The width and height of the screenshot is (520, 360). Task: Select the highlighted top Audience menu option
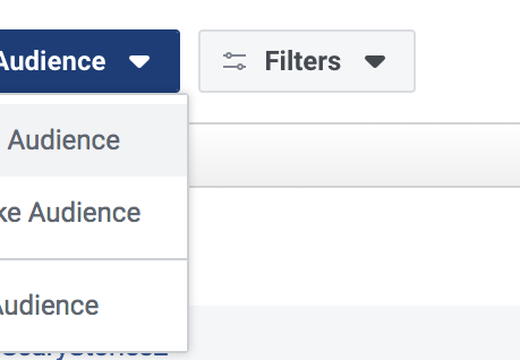(x=93, y=140)
